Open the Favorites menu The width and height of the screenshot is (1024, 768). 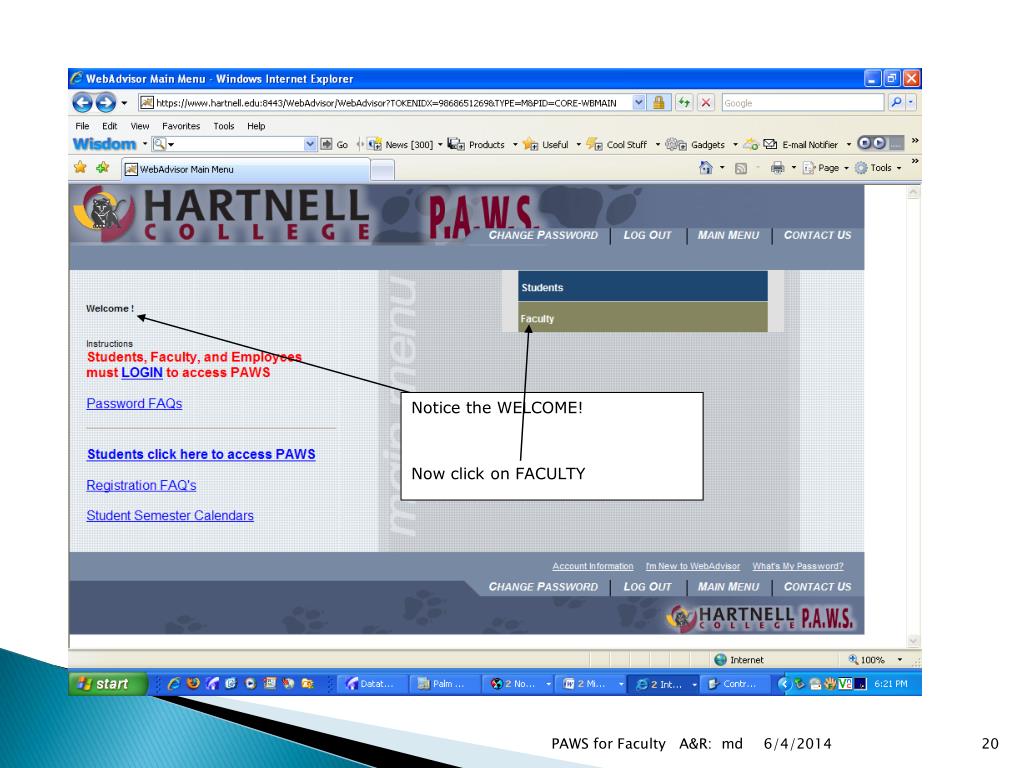pos(181,126)
